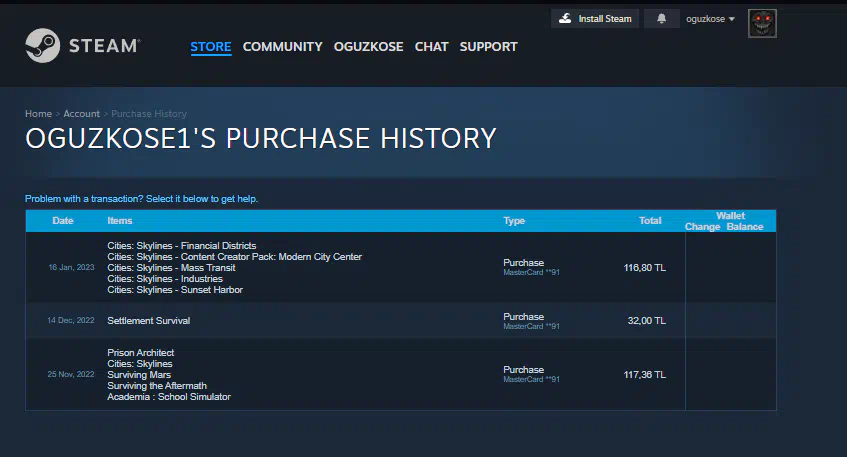Click the Steam logo icon
Screen dimensions: 847x457
pyautogui.click(x=43, y=45)
